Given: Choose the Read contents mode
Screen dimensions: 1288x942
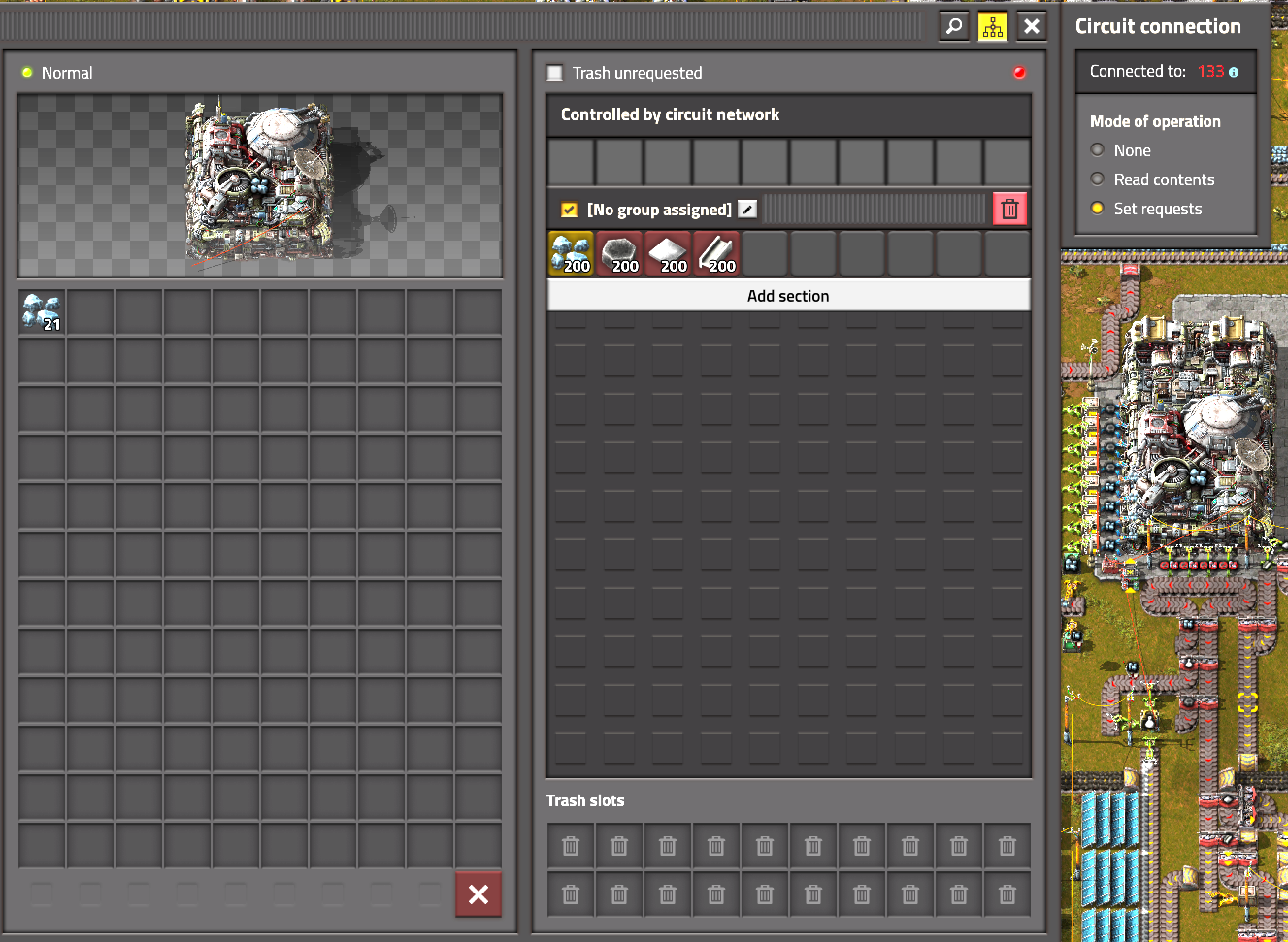Looking at the screenshot, I should coord(1098,179).
